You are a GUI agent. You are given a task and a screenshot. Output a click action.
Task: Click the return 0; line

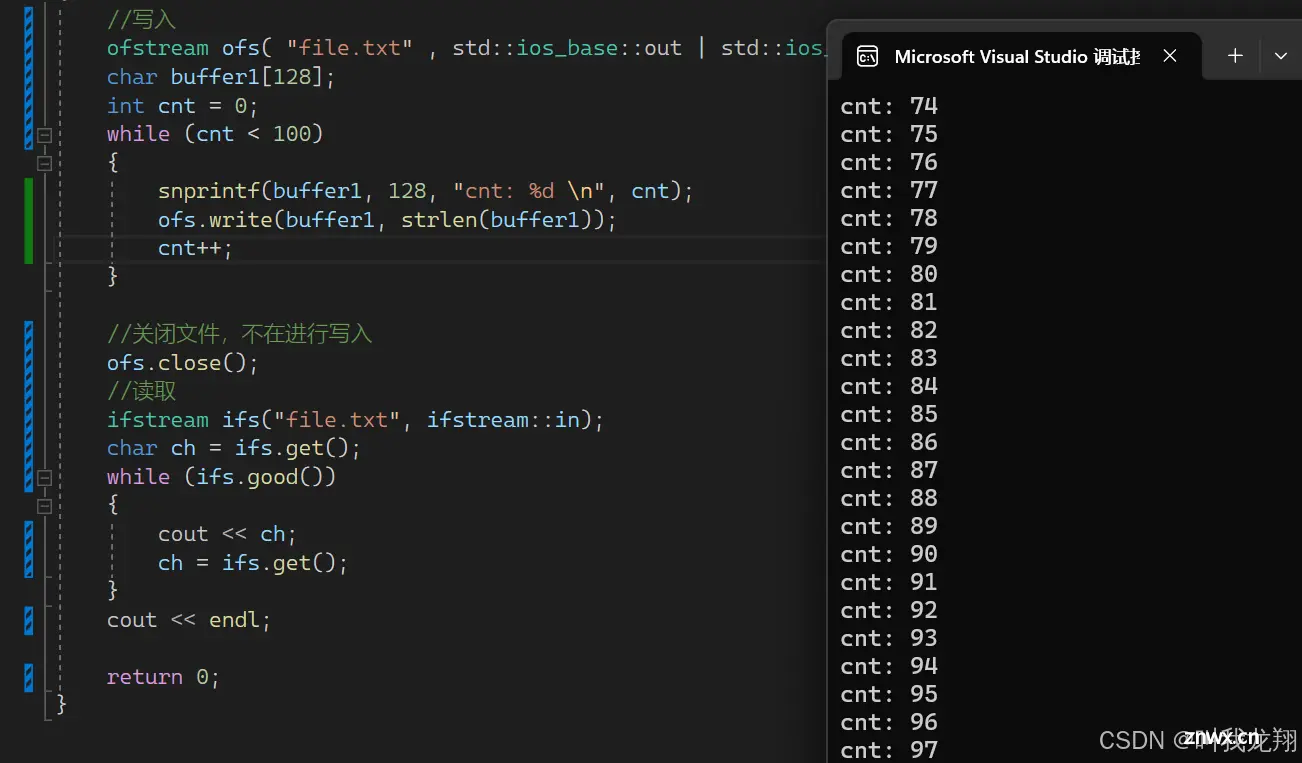click(x=163, y=677)
